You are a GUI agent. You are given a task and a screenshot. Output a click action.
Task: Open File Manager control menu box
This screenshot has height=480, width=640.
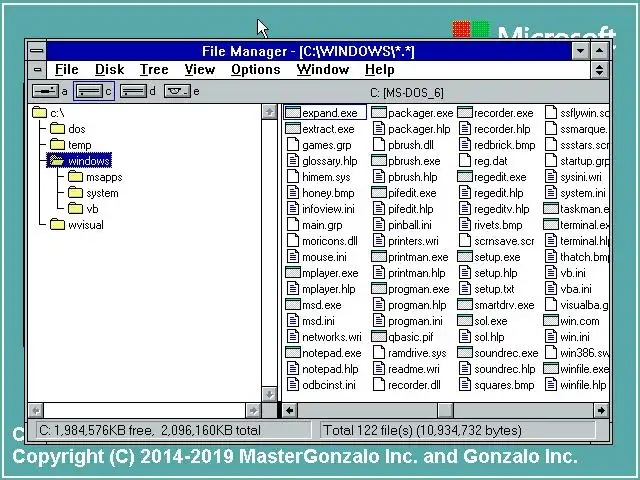37,51
